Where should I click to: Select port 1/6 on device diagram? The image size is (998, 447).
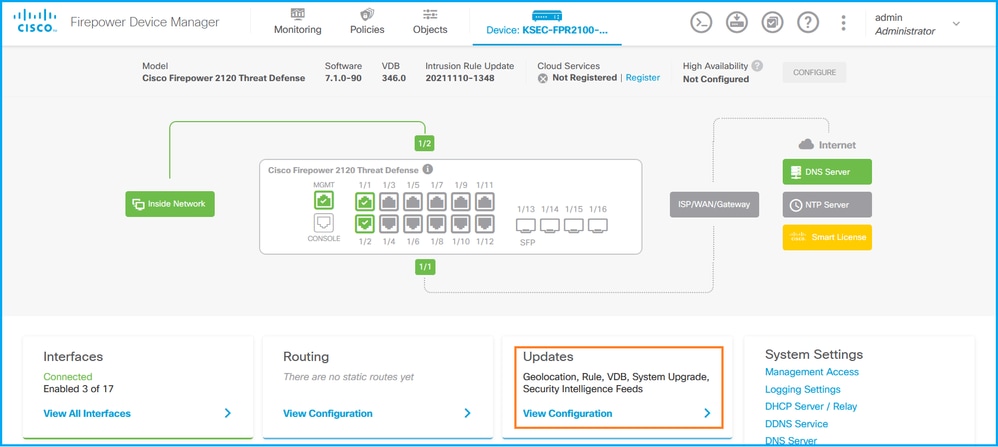[x=413, y=224]
